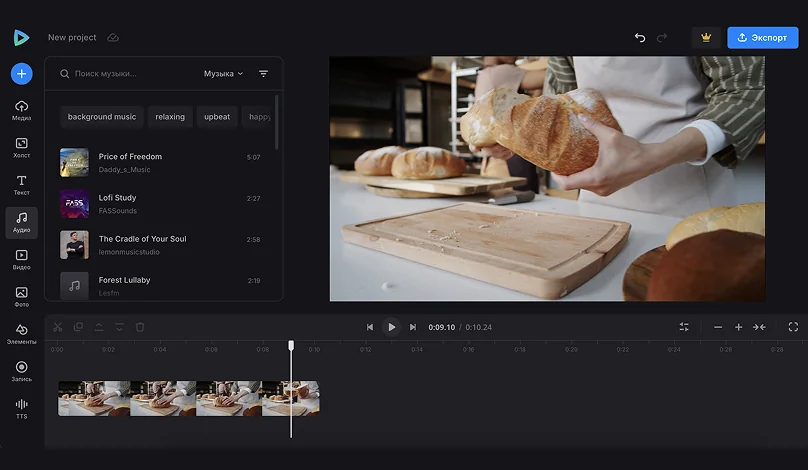The width and height of the screenshot is (808, 470).
Task: Select the relaxing tag
Action: click(x=170, y=117)
